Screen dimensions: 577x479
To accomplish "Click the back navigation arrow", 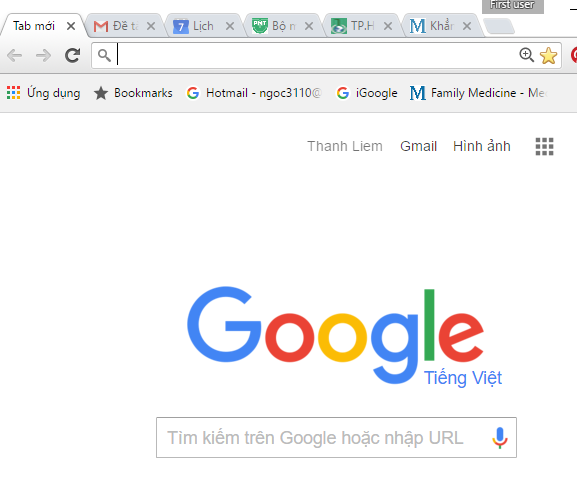I will [x=15, y=56].
